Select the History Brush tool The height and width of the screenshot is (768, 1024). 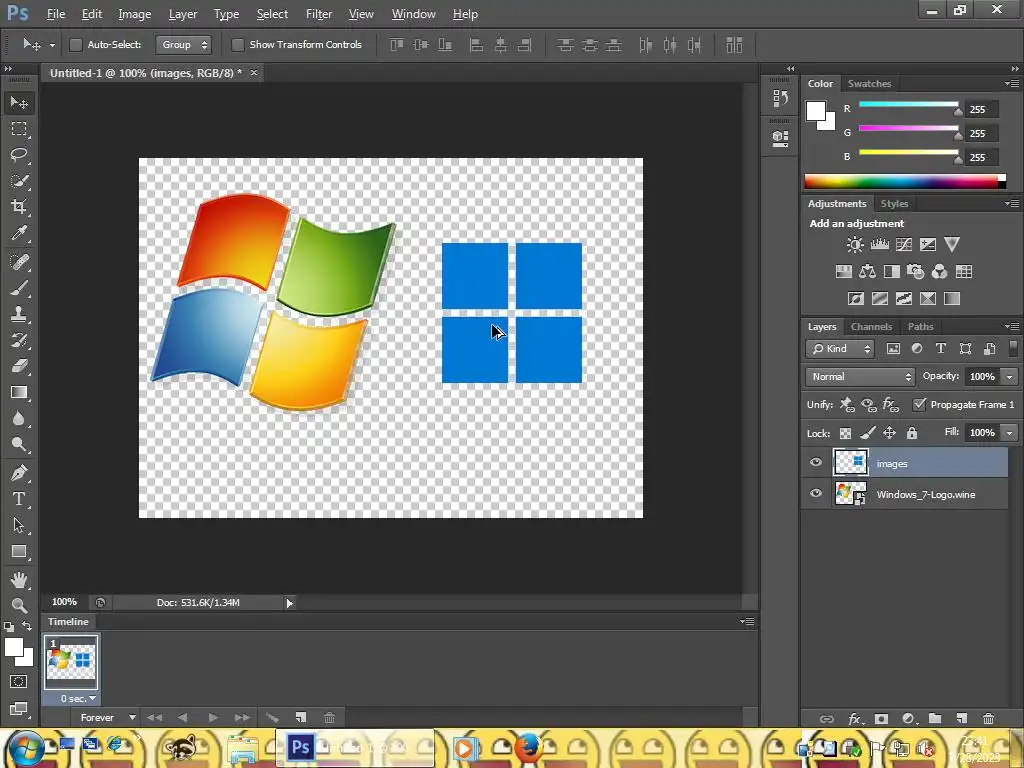pos(19,340)
